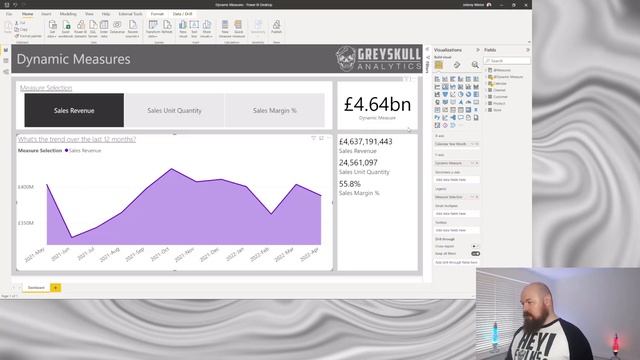Expand the #Measures table in Fields
Screen dimensions: 640x360
(x=486, y=70)
